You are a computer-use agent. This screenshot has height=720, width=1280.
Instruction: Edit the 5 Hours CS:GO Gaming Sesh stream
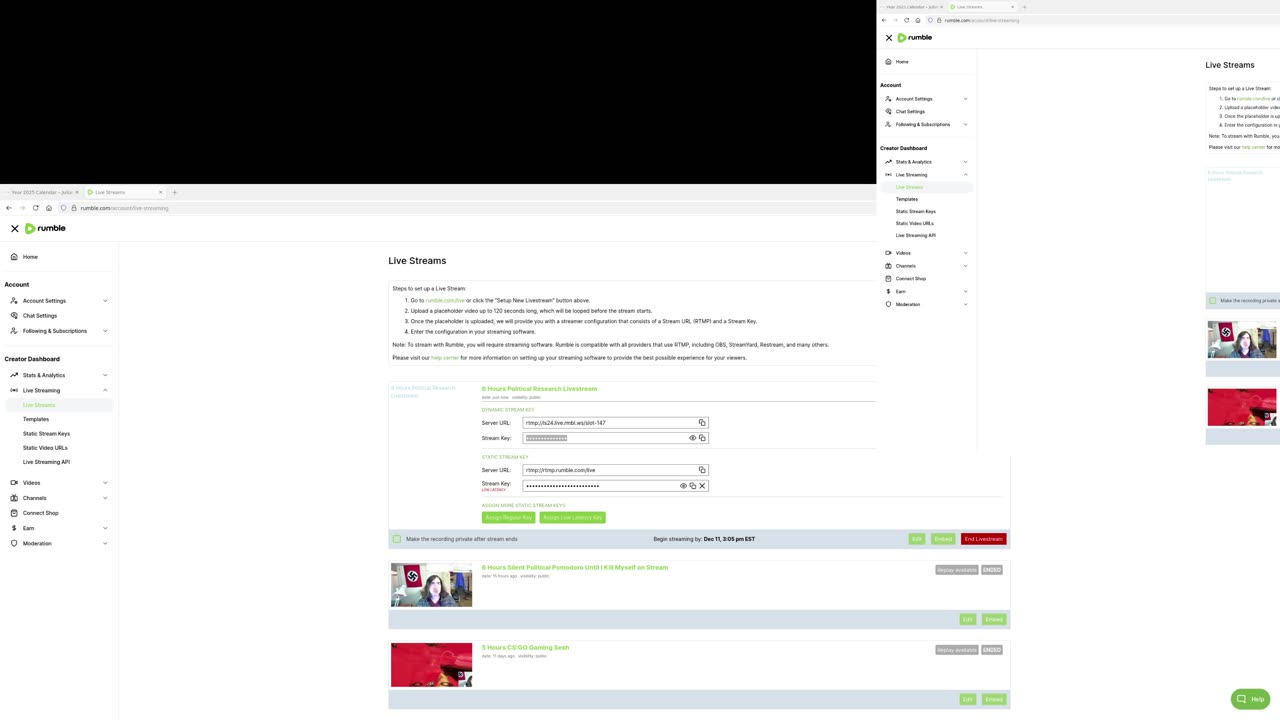pyautogui.click(x=967, y=699)
